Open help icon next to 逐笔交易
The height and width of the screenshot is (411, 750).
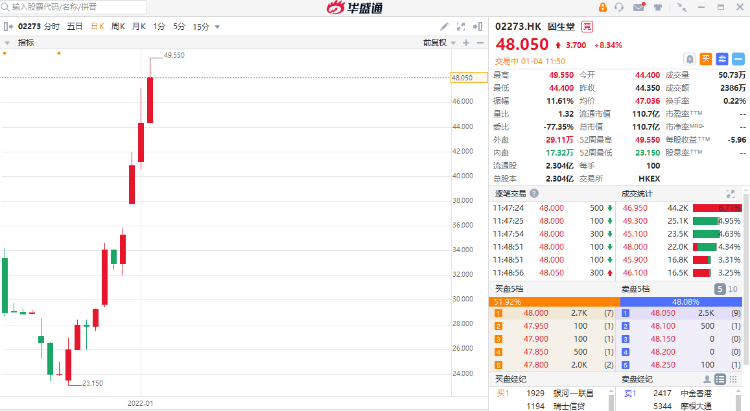tap(534, 193)
